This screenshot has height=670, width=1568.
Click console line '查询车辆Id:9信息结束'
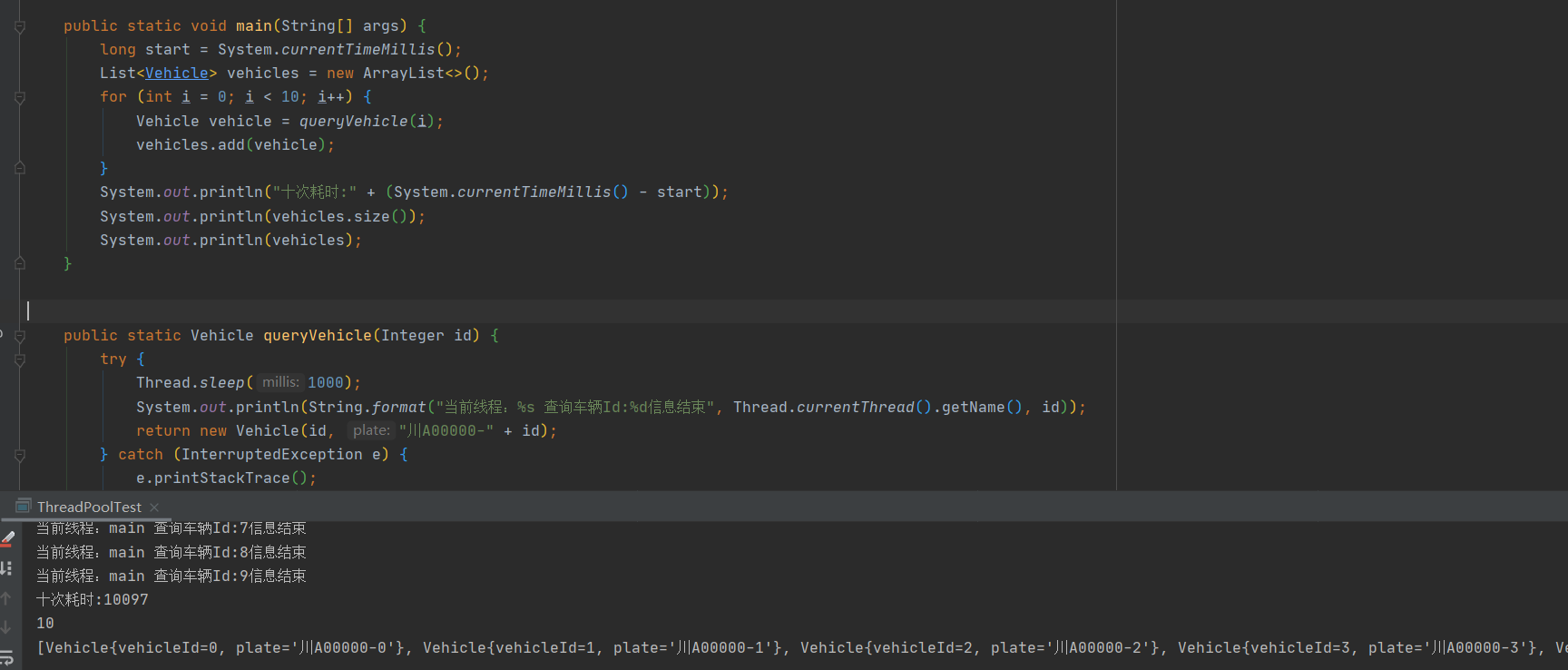[230, 576]
